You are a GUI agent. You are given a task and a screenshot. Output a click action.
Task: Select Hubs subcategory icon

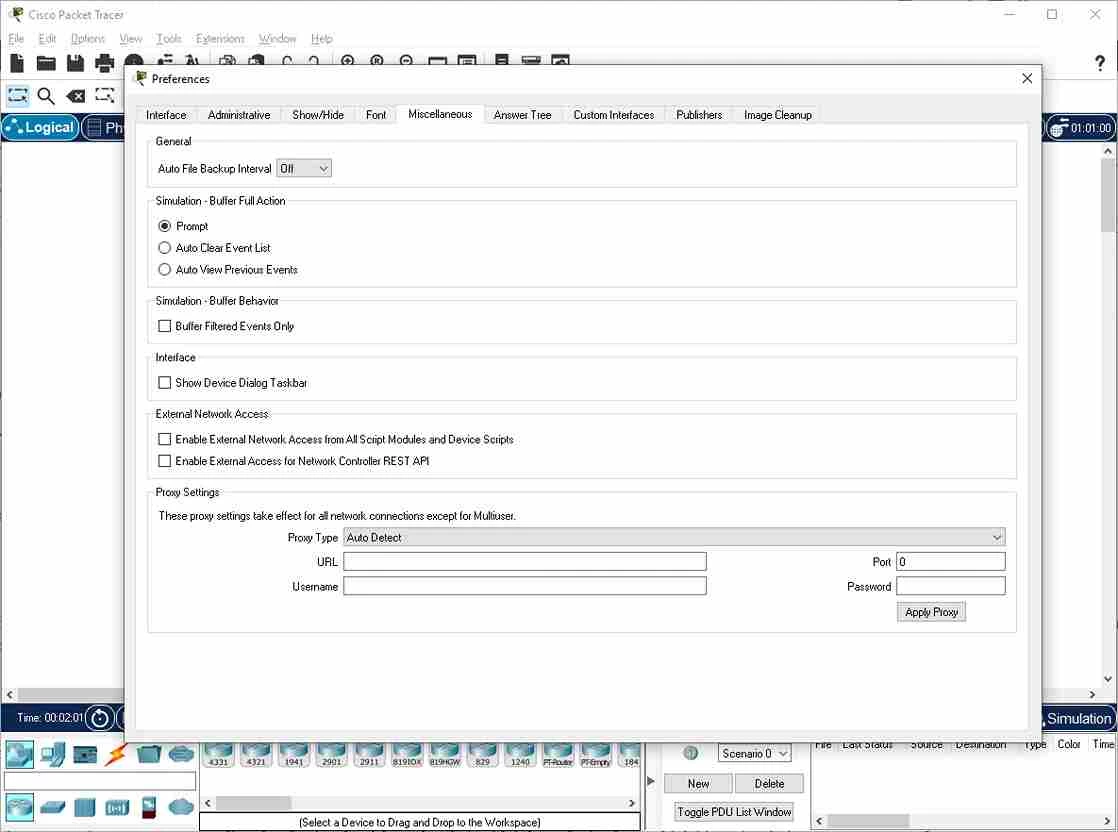click(85, 807)
